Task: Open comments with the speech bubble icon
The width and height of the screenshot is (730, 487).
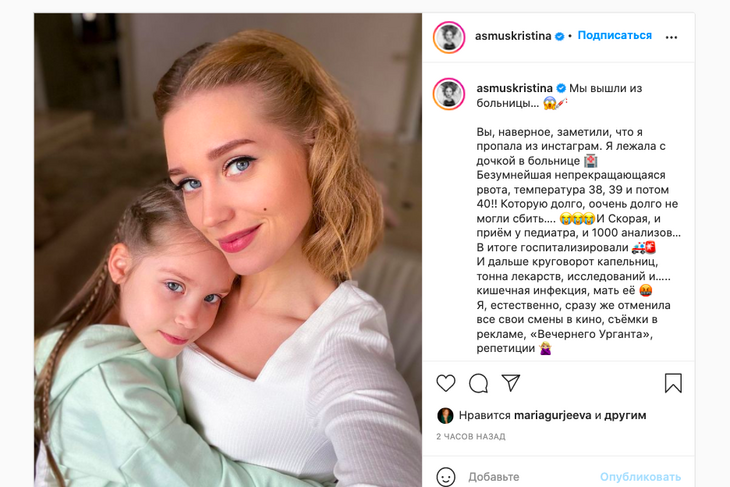Action: 478,384
